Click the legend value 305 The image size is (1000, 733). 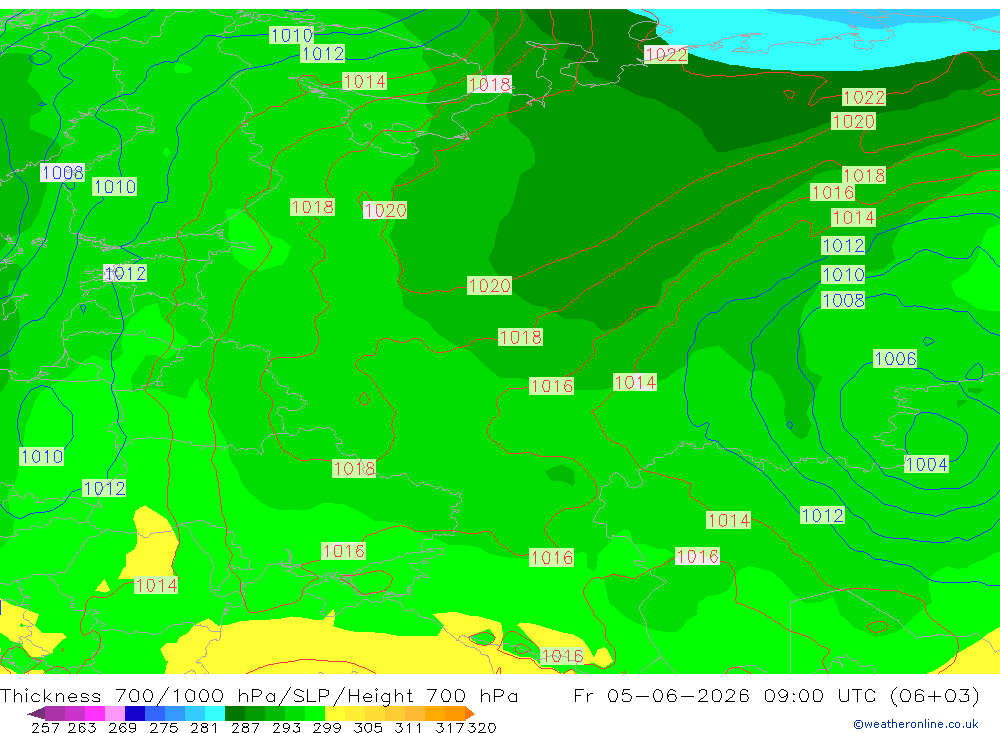(368, 727)
